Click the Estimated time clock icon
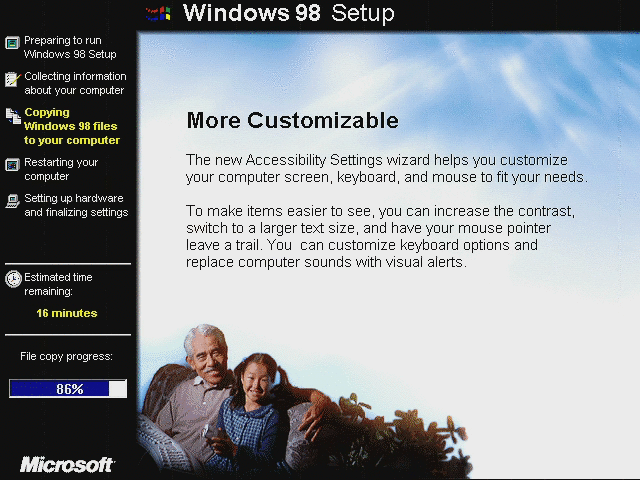Viewport: 640px width, 480px height. click(x=13, y=279)
